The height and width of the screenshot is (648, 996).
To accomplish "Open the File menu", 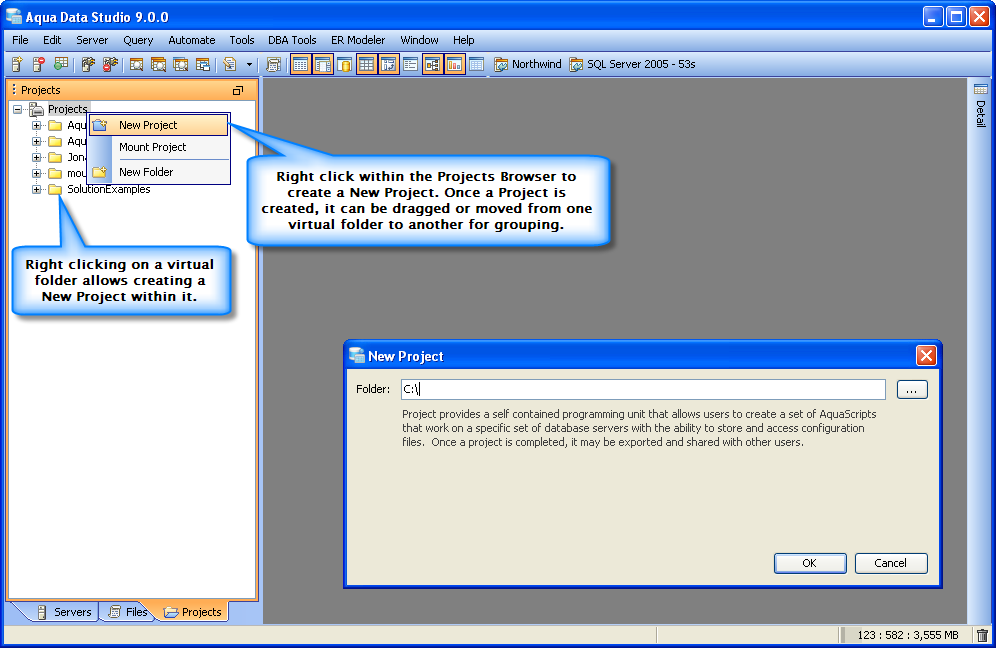I will pos(20,40).
